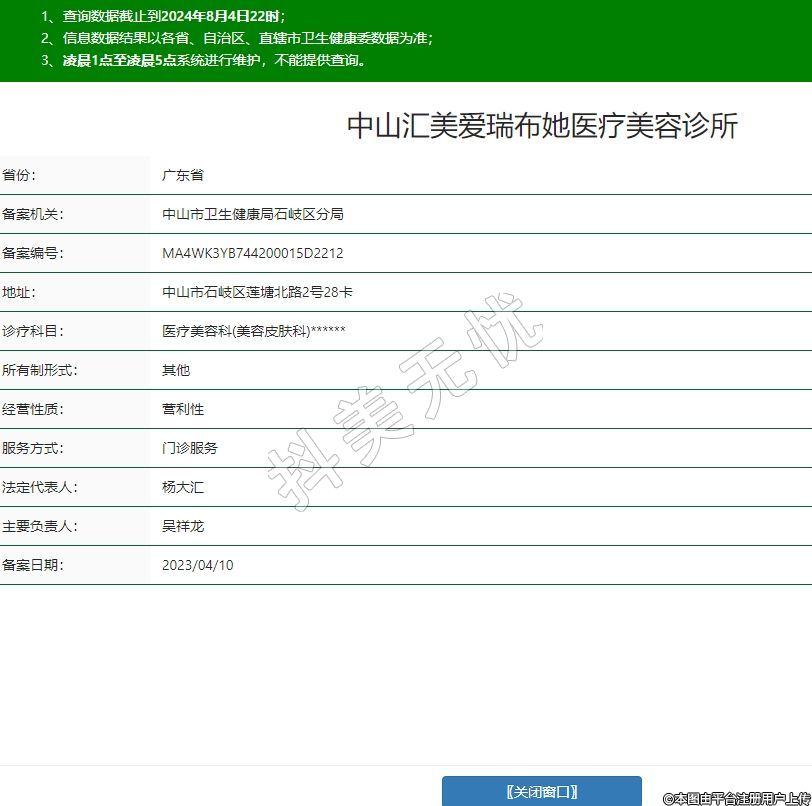Screen dimensions: 812x806
Task: Click the legal representative name 杨大汇
Action: coord(183,487)
